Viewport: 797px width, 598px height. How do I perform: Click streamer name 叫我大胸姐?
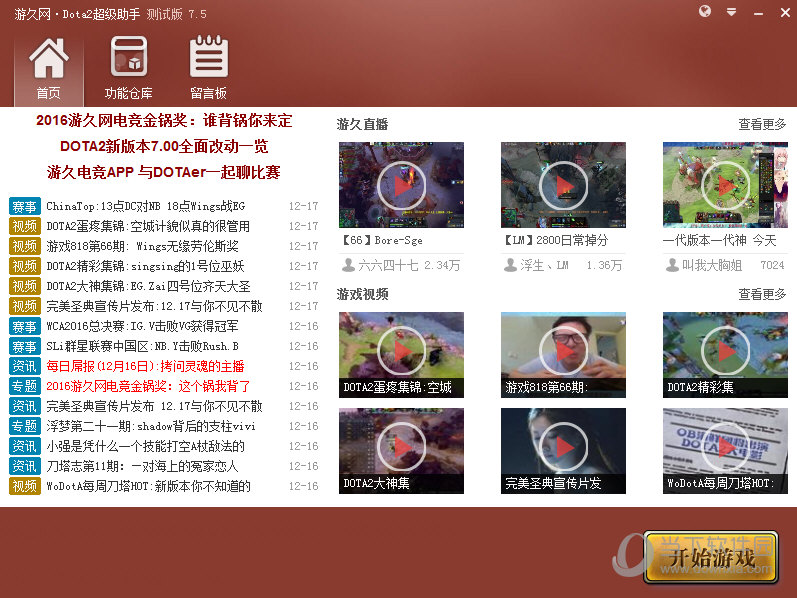pos(712,265)
